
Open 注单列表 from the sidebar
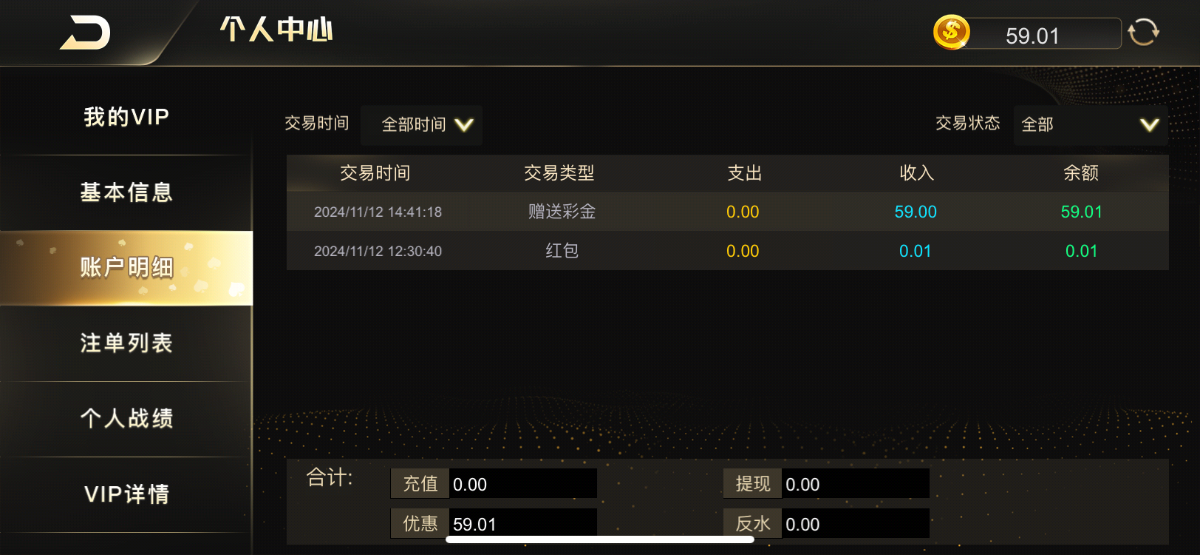[126, 343]
